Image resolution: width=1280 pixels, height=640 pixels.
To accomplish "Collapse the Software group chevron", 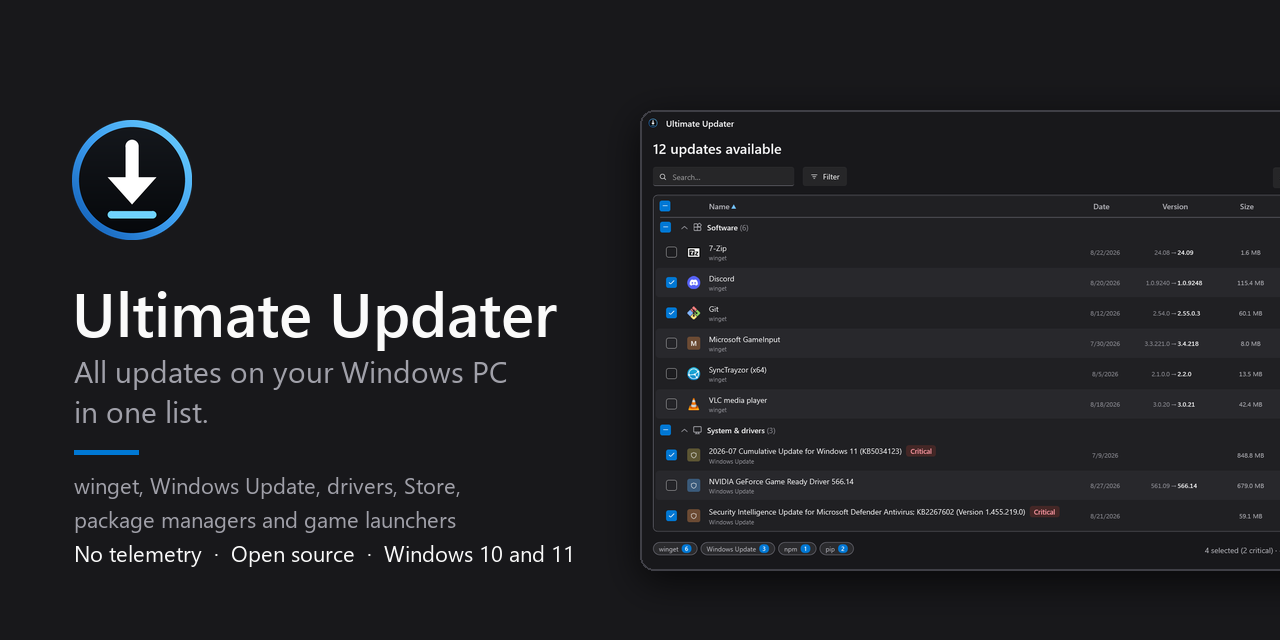I will pos(685,228).
